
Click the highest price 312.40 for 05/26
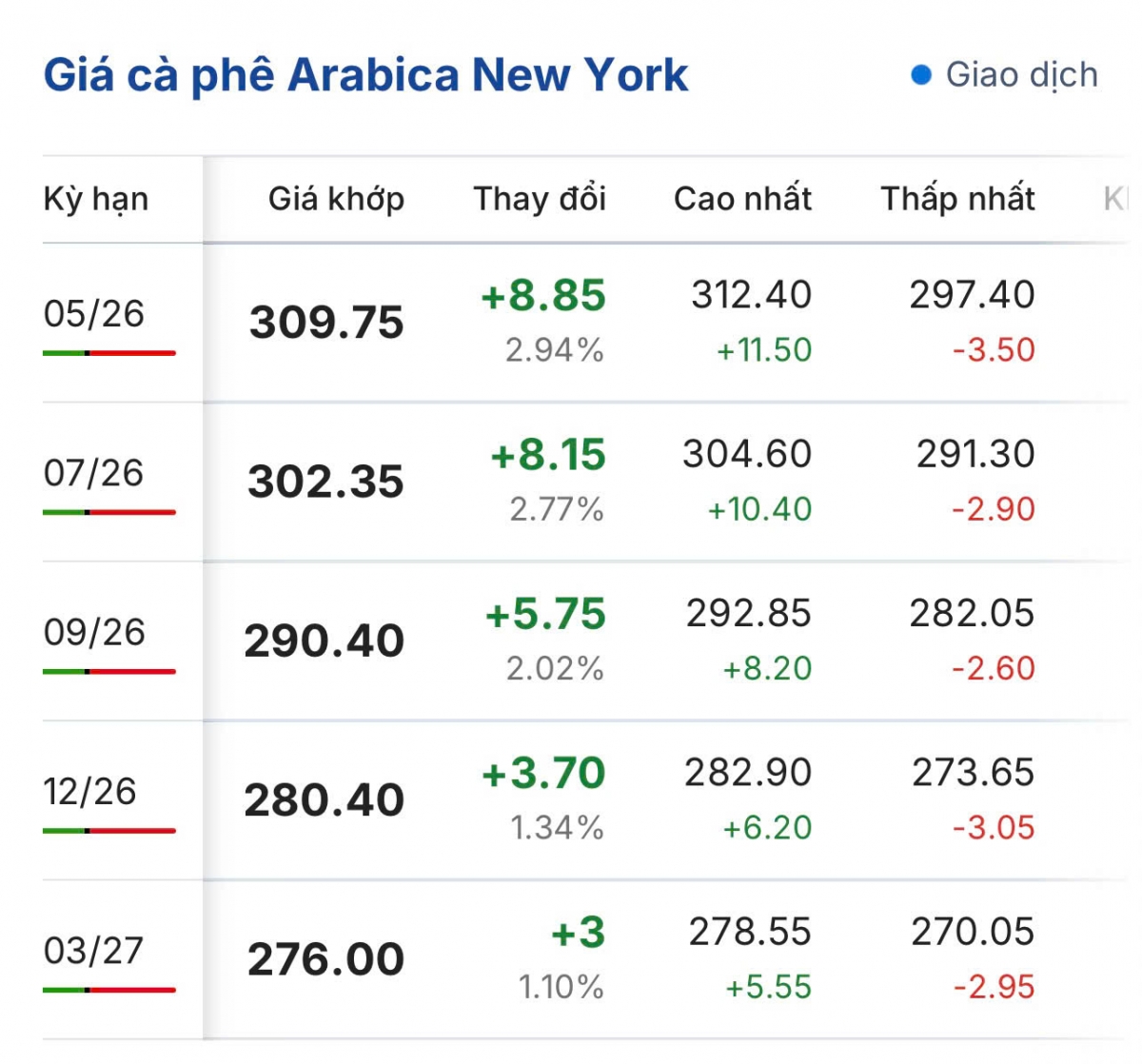(748, 295)
